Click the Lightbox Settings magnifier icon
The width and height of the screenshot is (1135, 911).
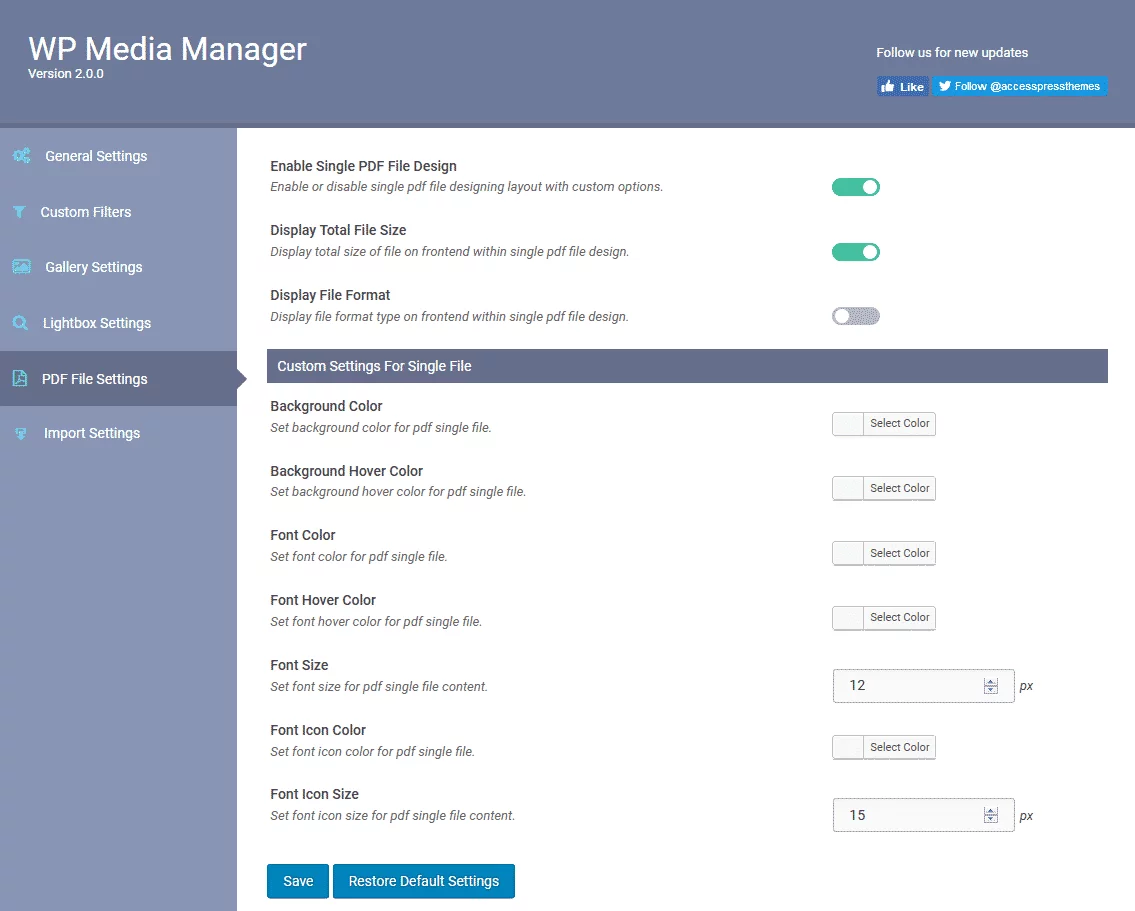pyautogui.click(x=20, y=323)
